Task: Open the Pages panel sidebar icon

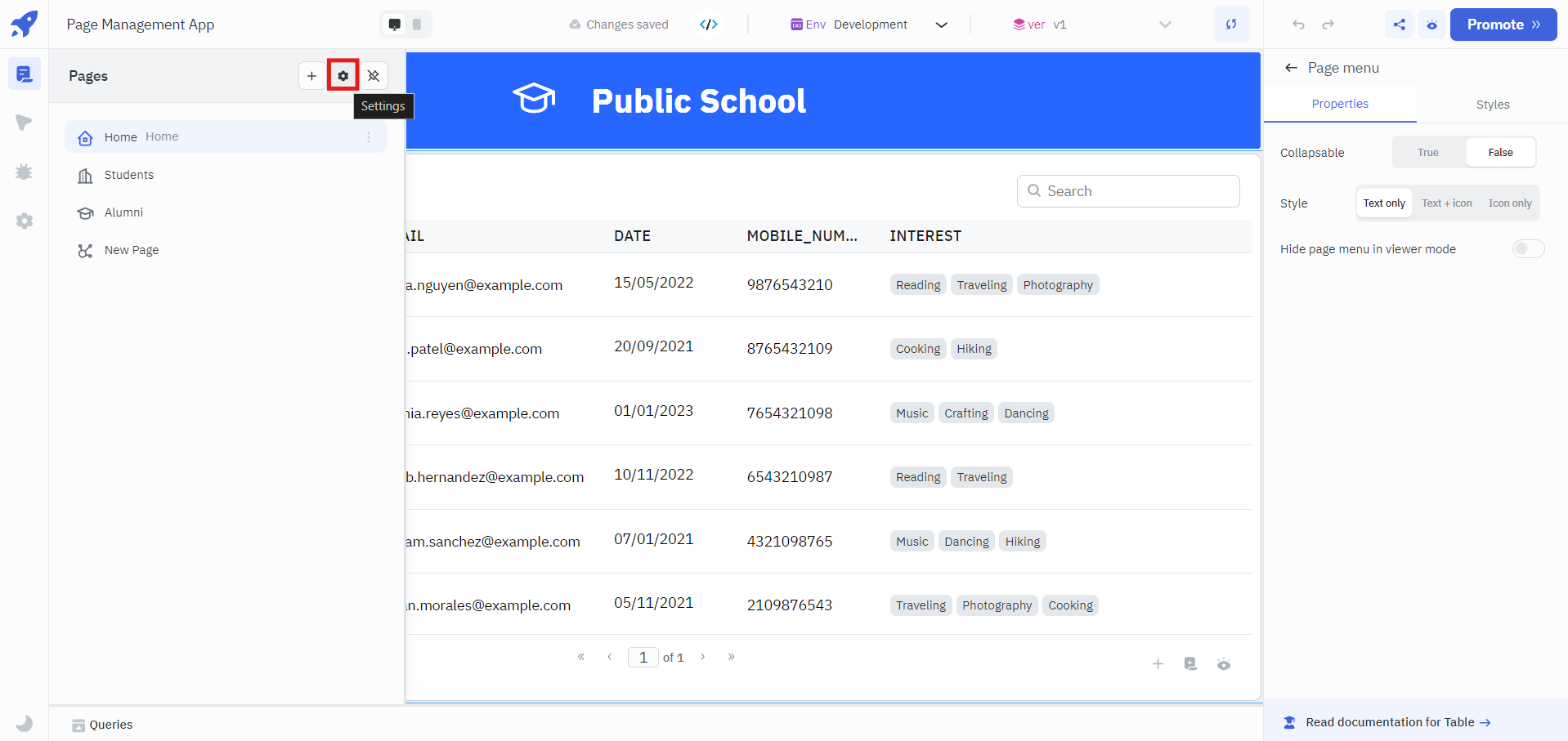Action: pyautogui.click(x=24, y=74)
